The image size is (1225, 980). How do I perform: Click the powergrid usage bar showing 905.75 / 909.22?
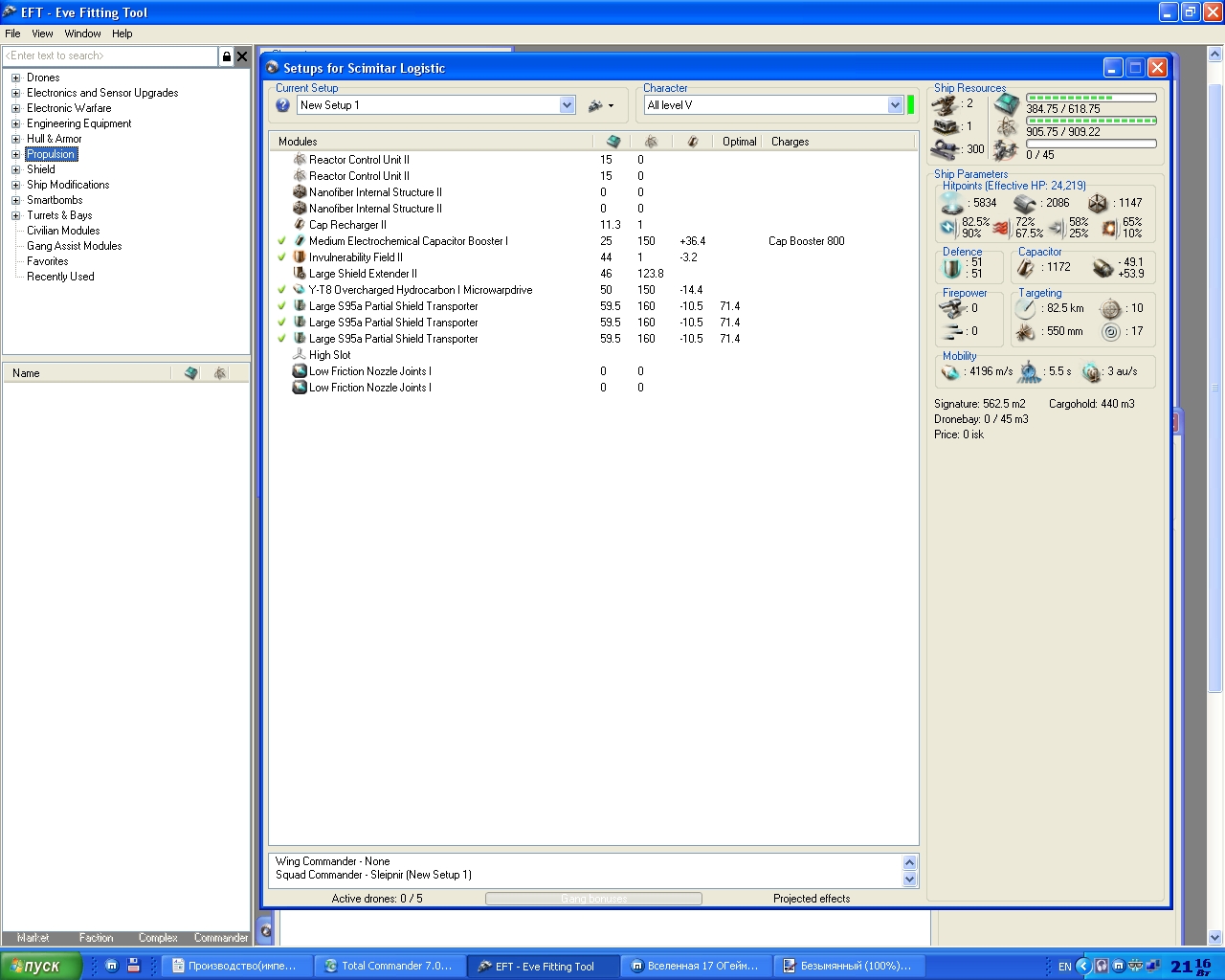(1091, 121)
